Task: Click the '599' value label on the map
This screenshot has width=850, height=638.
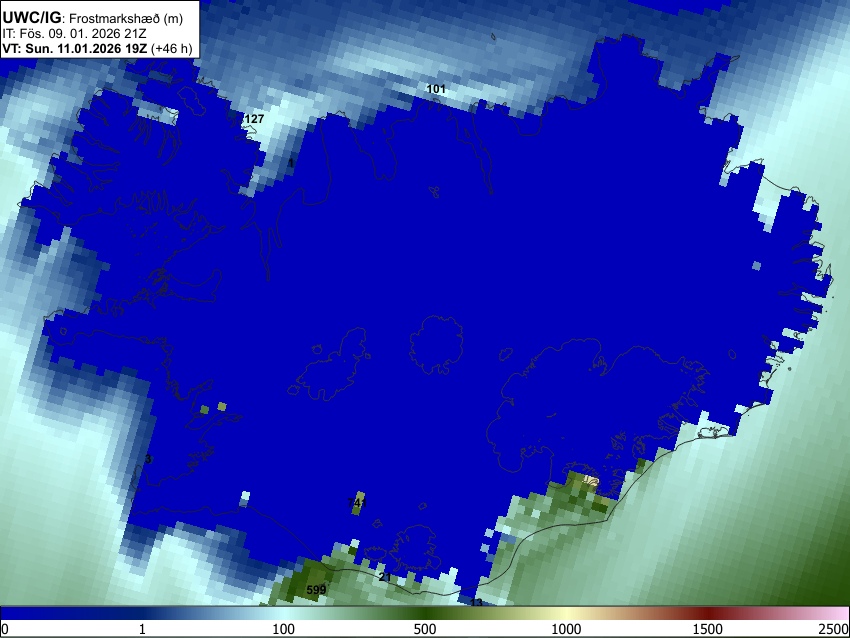Action: [x=317, y=590]
